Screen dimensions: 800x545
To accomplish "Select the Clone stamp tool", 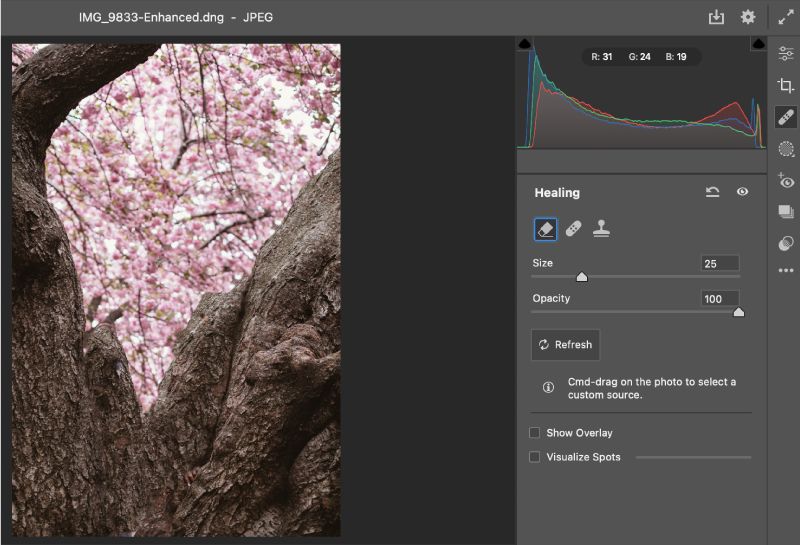I will click(x=602, y=229).
